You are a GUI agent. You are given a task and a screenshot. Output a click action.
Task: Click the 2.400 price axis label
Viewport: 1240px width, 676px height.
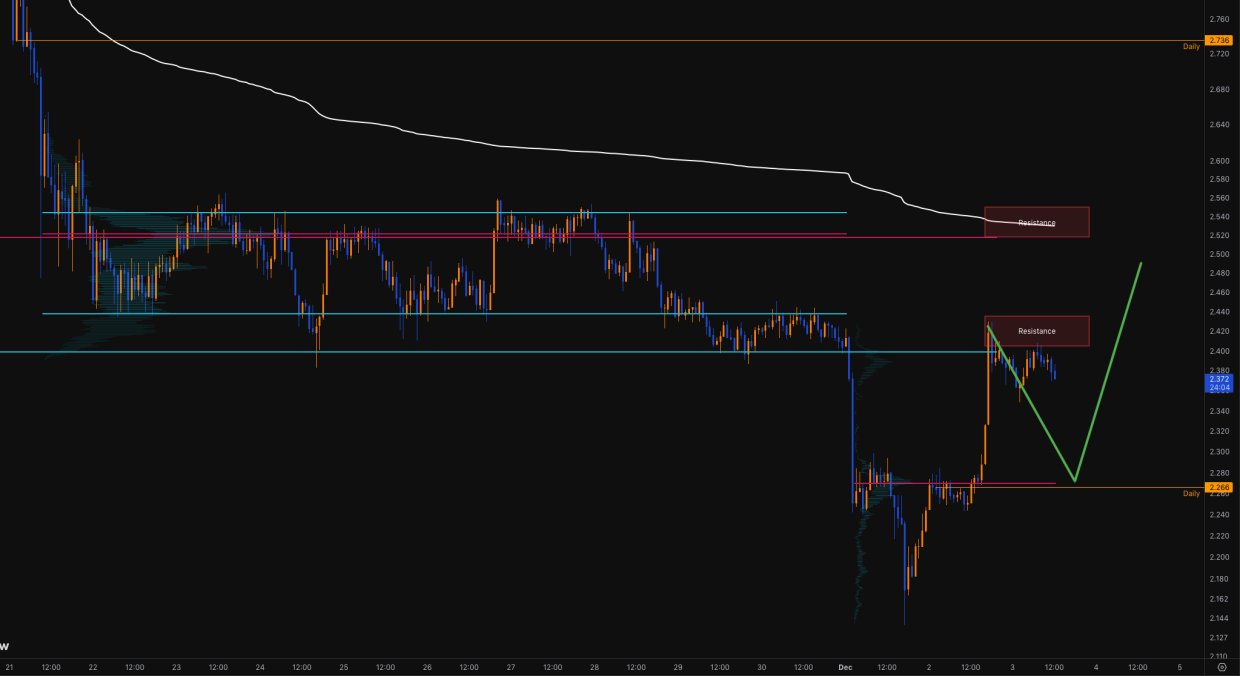(1219, 351)
